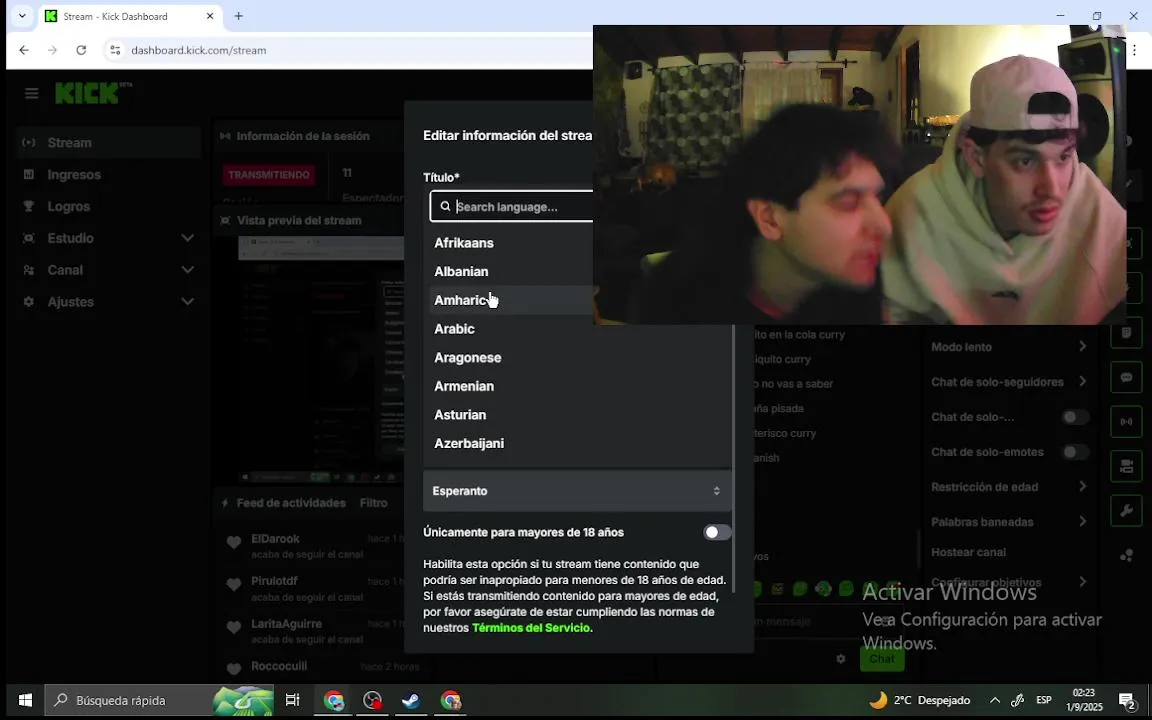Screen dimensions: 1152x720
Task: Toggle Chat de solo-emotes switch
Action: [x=1074, y=452]
